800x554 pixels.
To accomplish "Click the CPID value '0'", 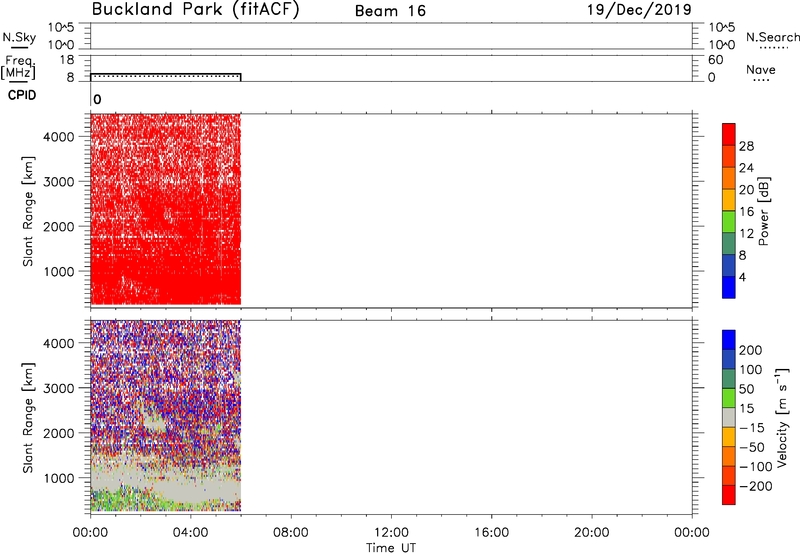I will pyautogui.click(x=97, y=100).
